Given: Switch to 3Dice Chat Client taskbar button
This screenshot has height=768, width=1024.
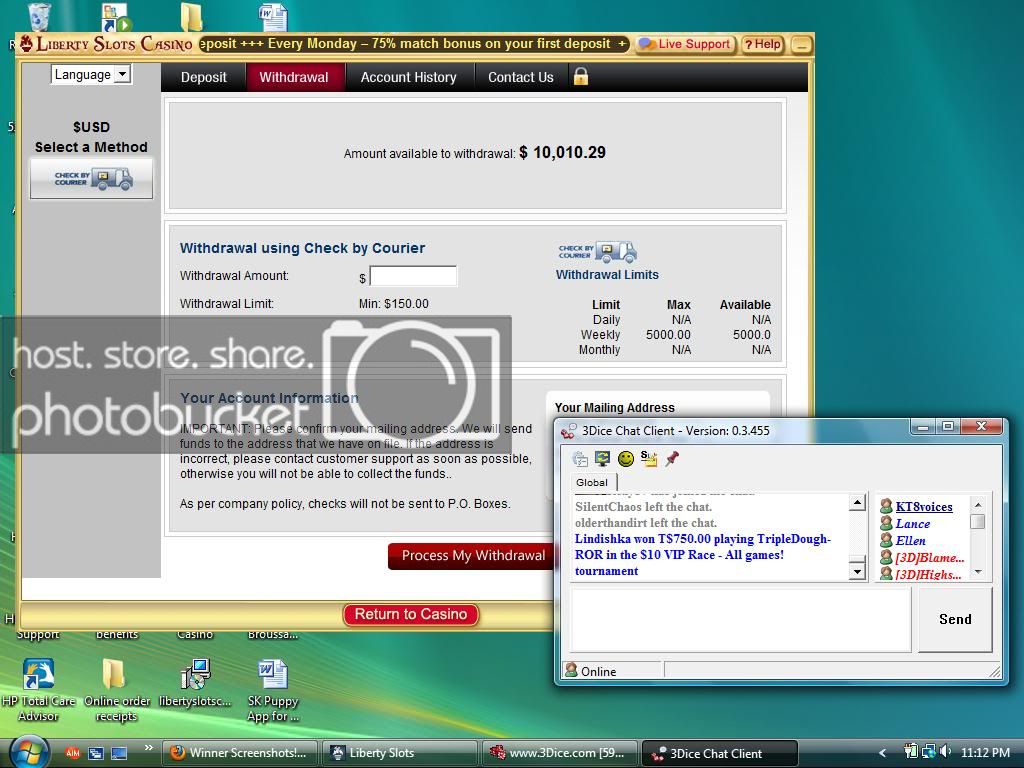Looking at the screenshot, I should (720, 753).
